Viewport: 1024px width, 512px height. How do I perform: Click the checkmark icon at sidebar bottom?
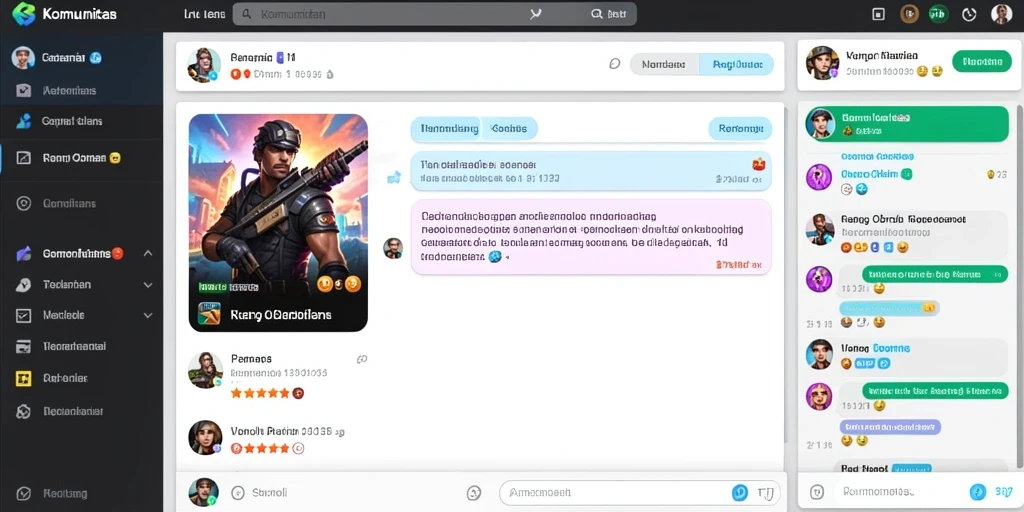pos(23,494)
